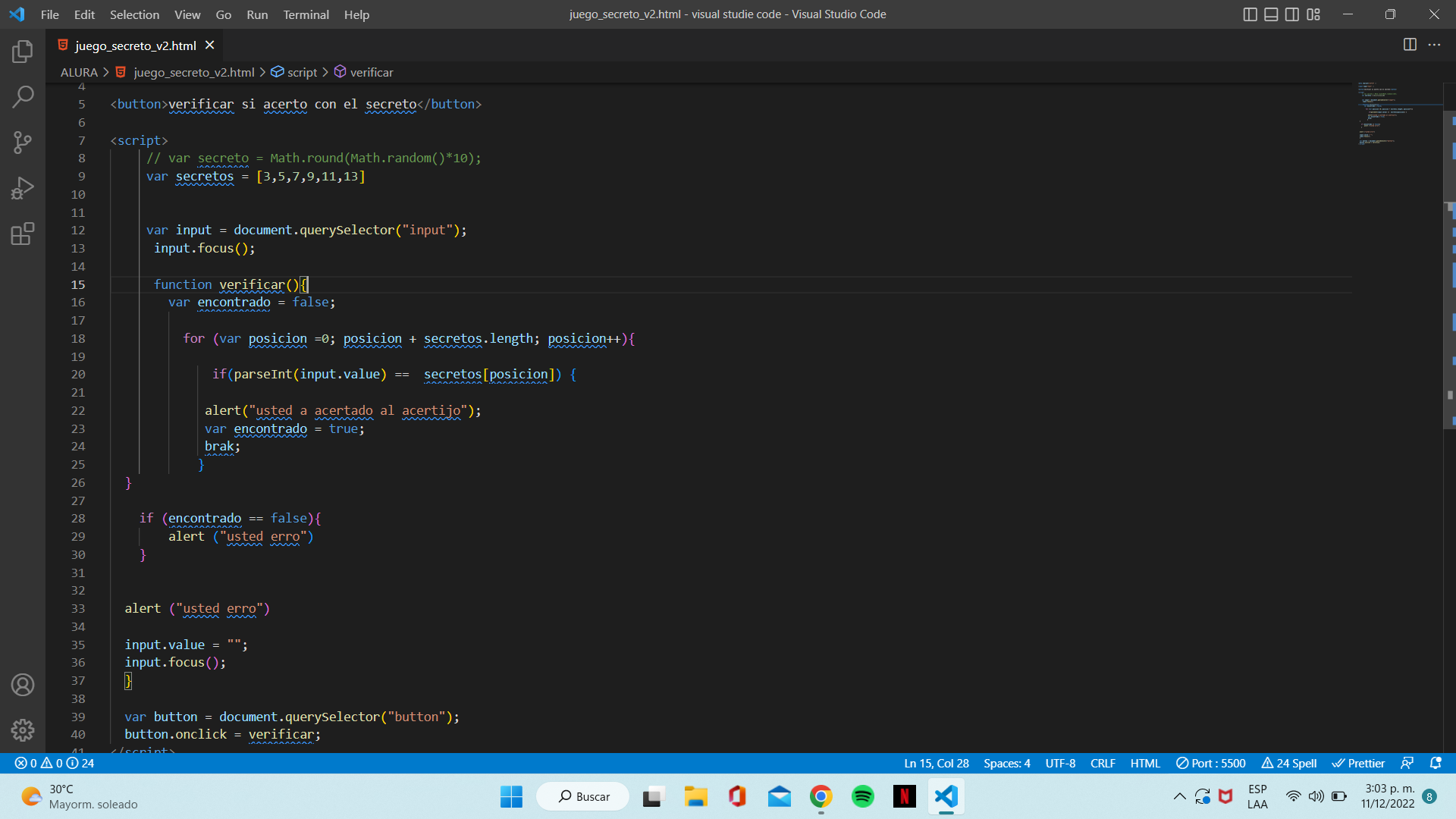Open the Terminal menu

click(x=306, y=14)
